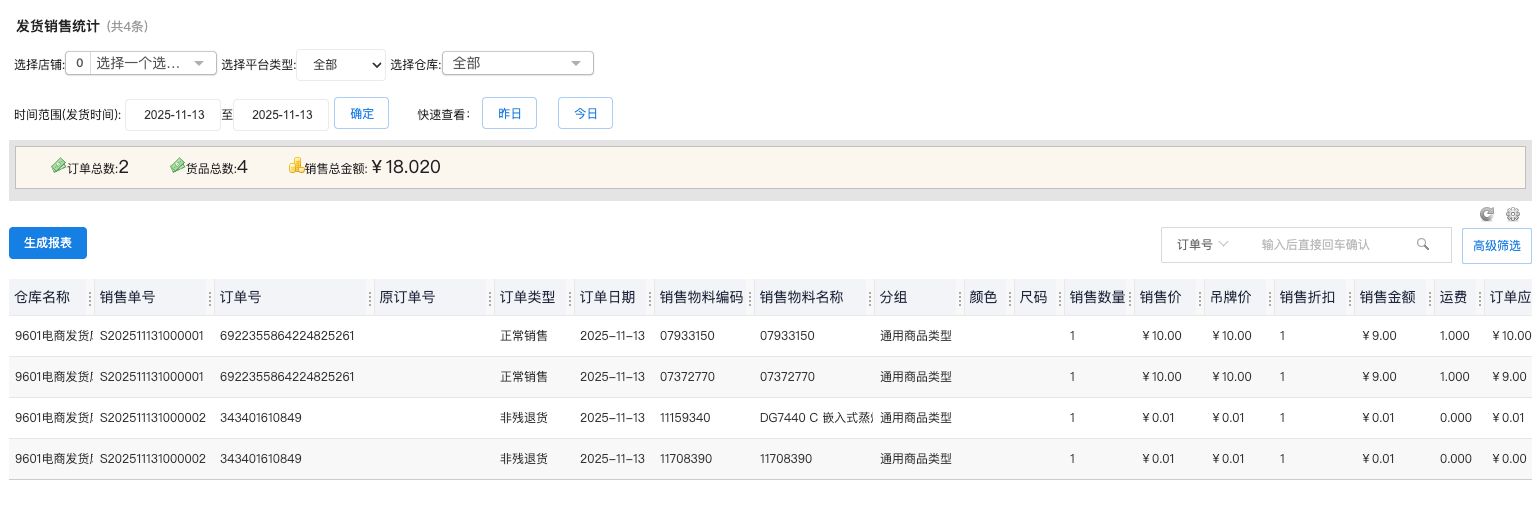Click the 货品总数 money icon
1540x520 pixels.
[177, 166]
